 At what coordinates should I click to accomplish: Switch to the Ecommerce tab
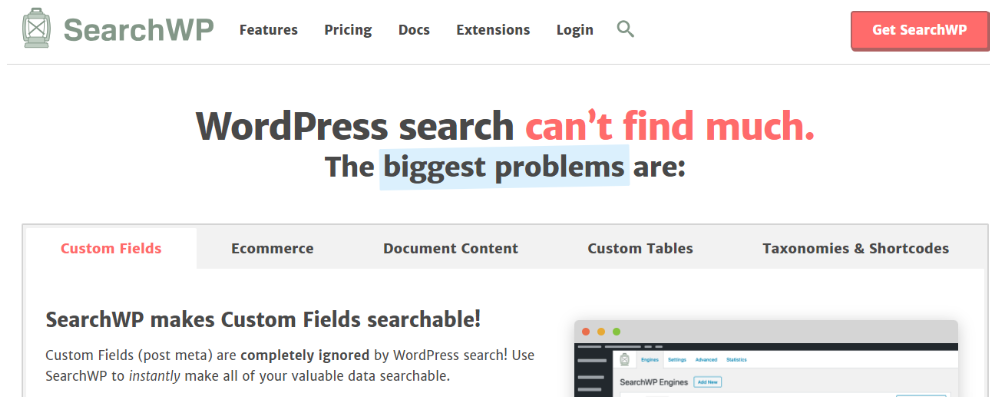[x=272, y=248]
